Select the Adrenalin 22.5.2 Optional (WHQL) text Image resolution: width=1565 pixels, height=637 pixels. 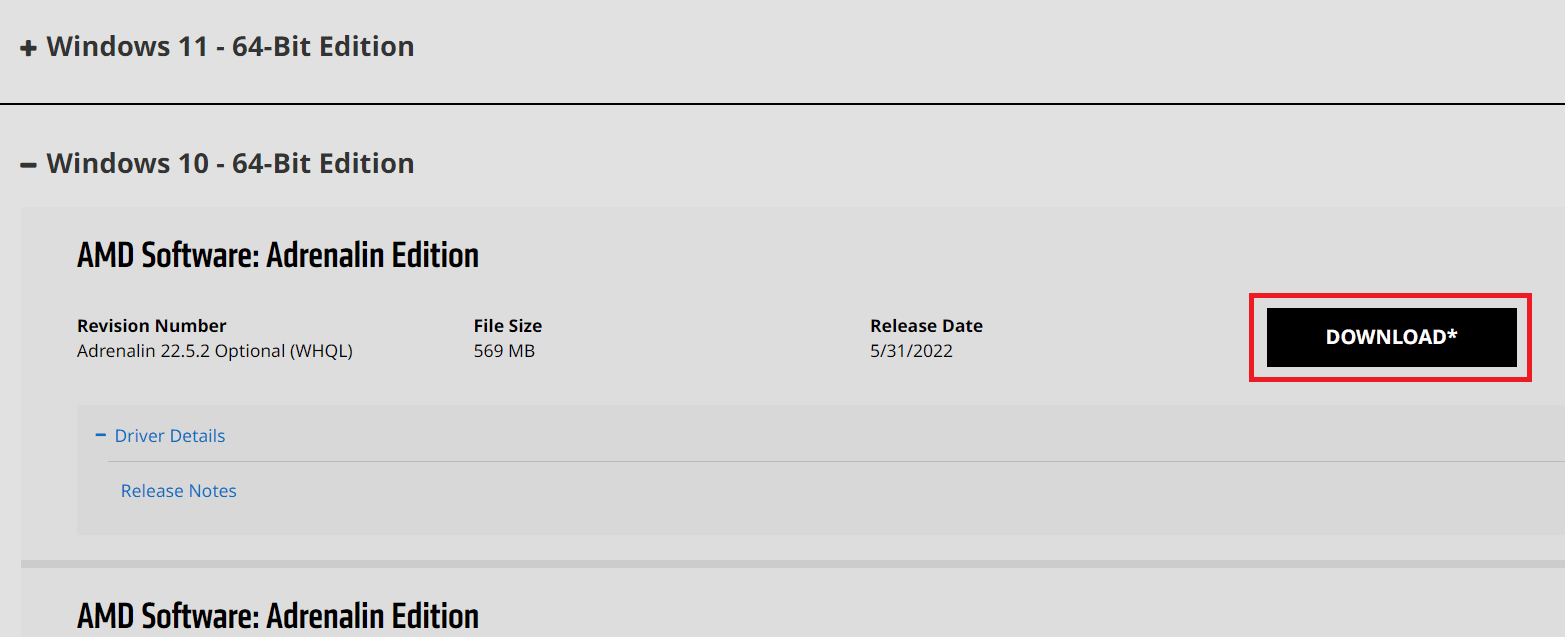215,351
